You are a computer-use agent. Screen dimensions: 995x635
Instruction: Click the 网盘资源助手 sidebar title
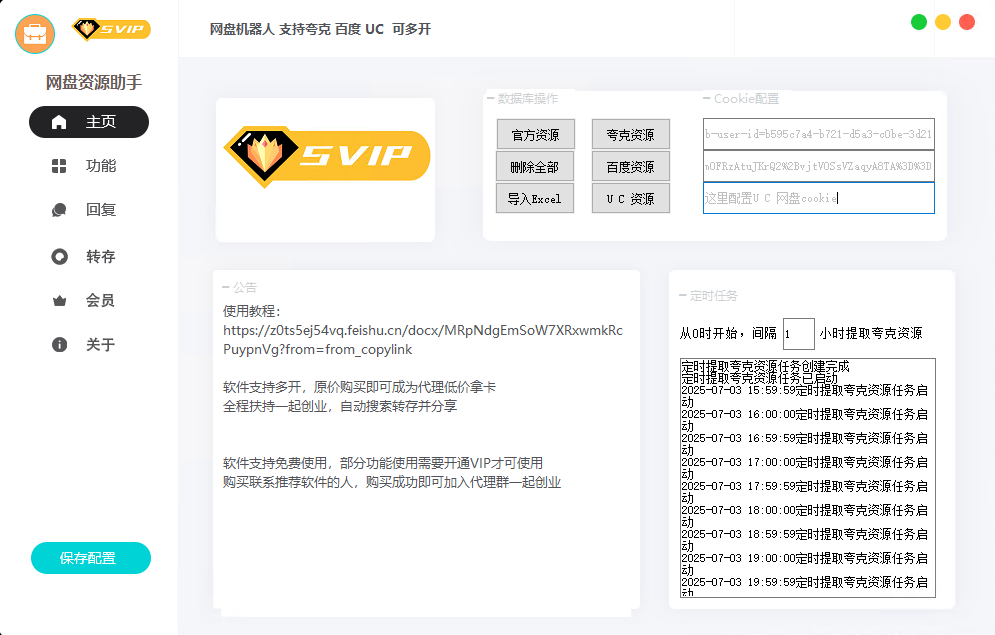pyautogui.click(x=94, y=82)
